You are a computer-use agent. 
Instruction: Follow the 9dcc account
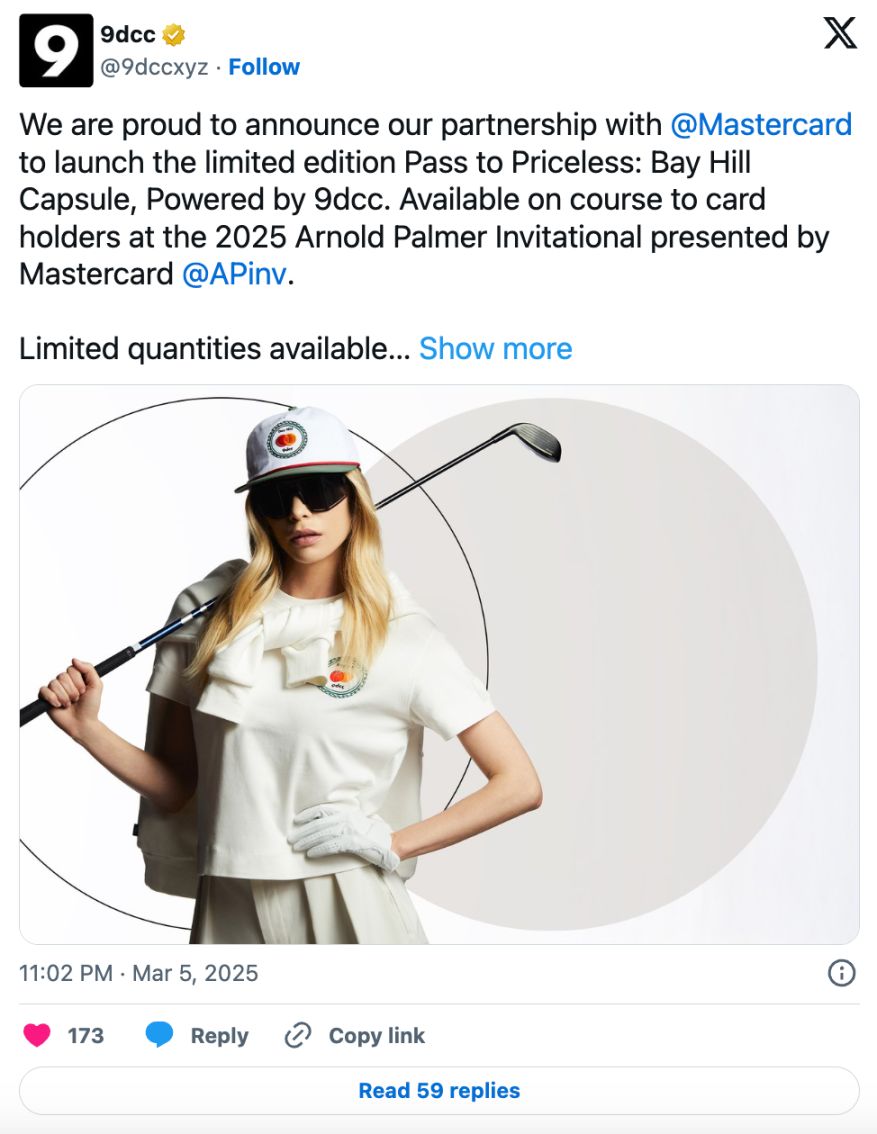(x=264, y=67)
